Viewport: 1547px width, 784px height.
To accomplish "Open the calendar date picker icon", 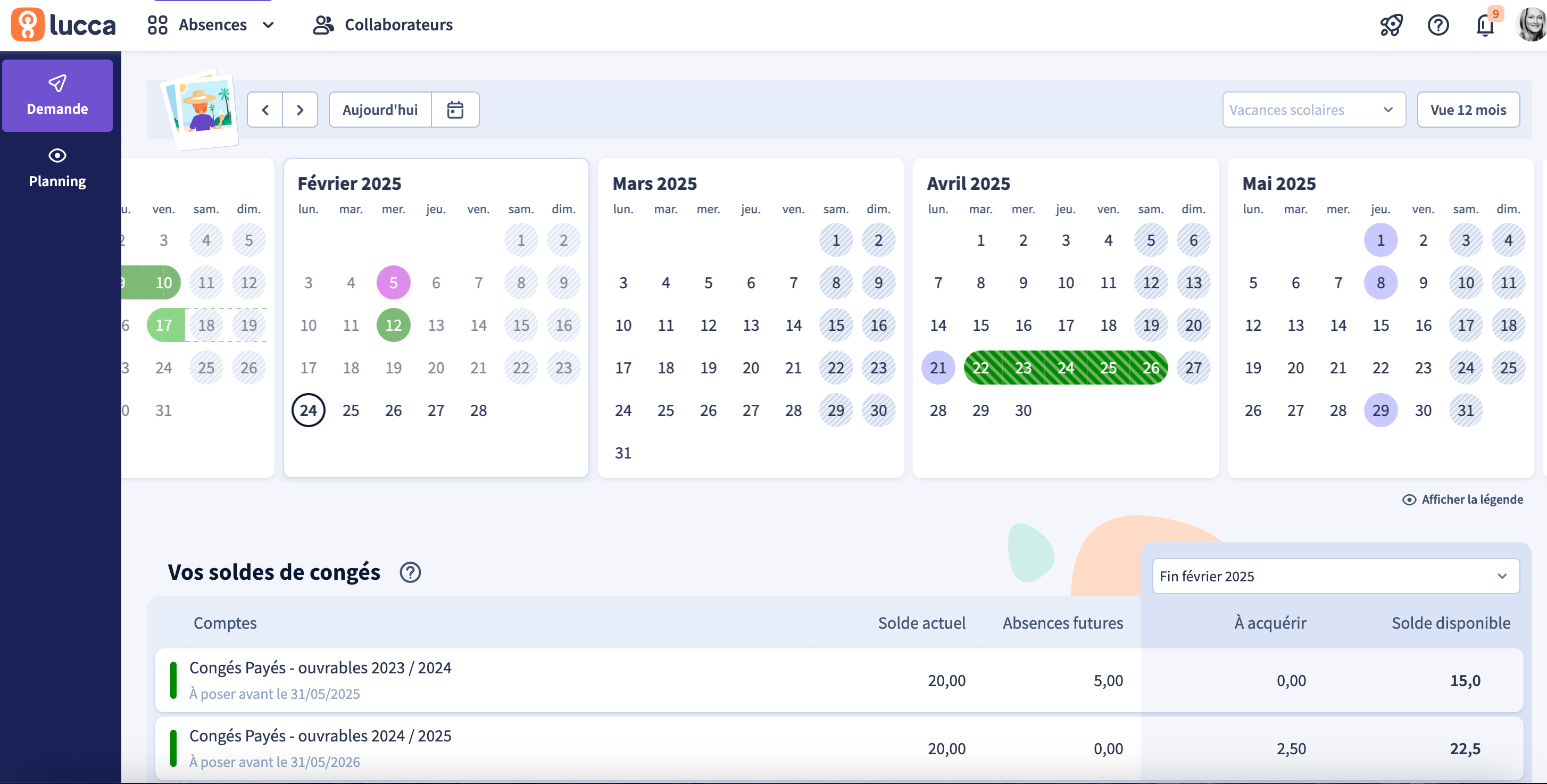I will click(455, 110).
